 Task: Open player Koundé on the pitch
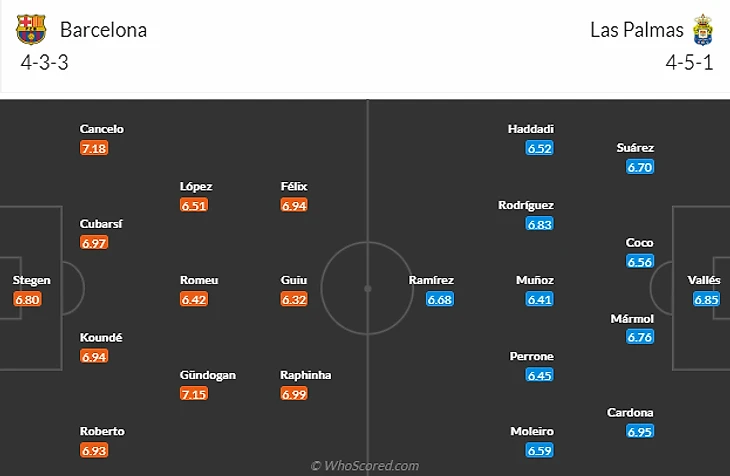point(101,337)
